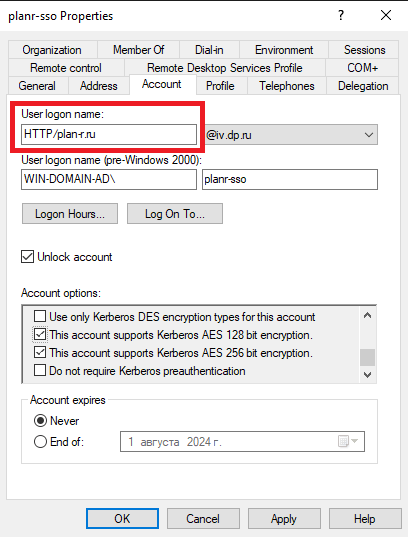Click the expiry date field showing августа 2024
Image resolution: width=408 pixels, height=537 pixels.
tap(242, 442)
